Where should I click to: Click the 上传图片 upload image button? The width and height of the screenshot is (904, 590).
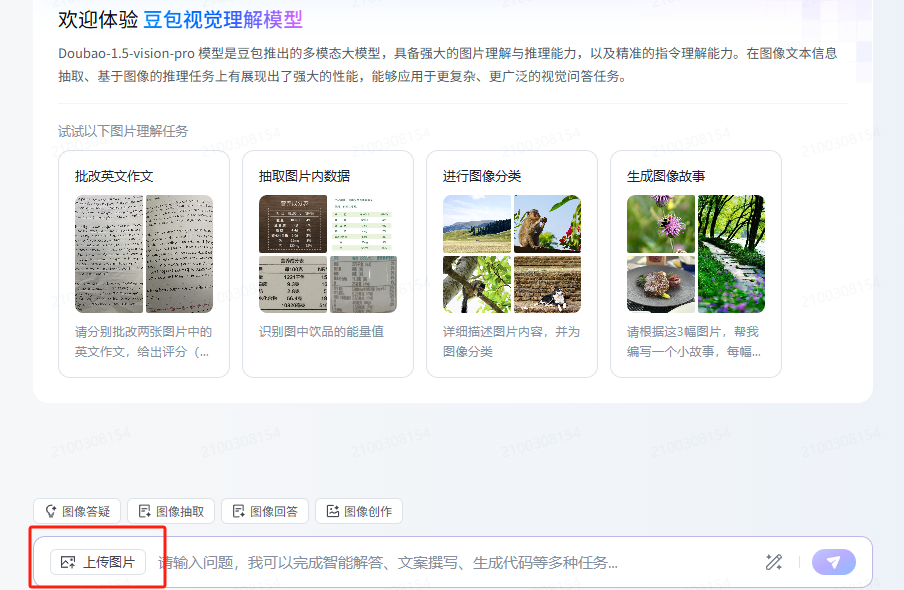coord(98,562)
